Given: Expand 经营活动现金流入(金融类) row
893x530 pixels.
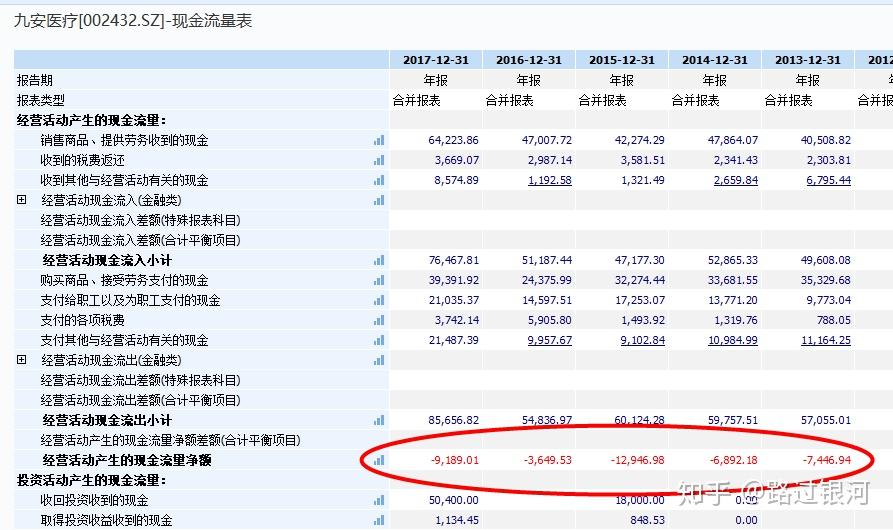Looking at the screenshot, I should [22, 200].
